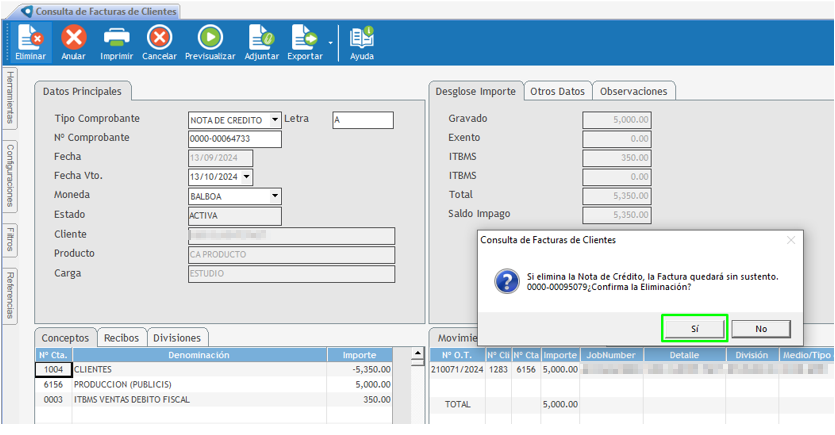The width and height of the screenshot is (835, 435).
Task: Open the Tipo Comprobante dropdown
Action: click(x=275, y=120)
